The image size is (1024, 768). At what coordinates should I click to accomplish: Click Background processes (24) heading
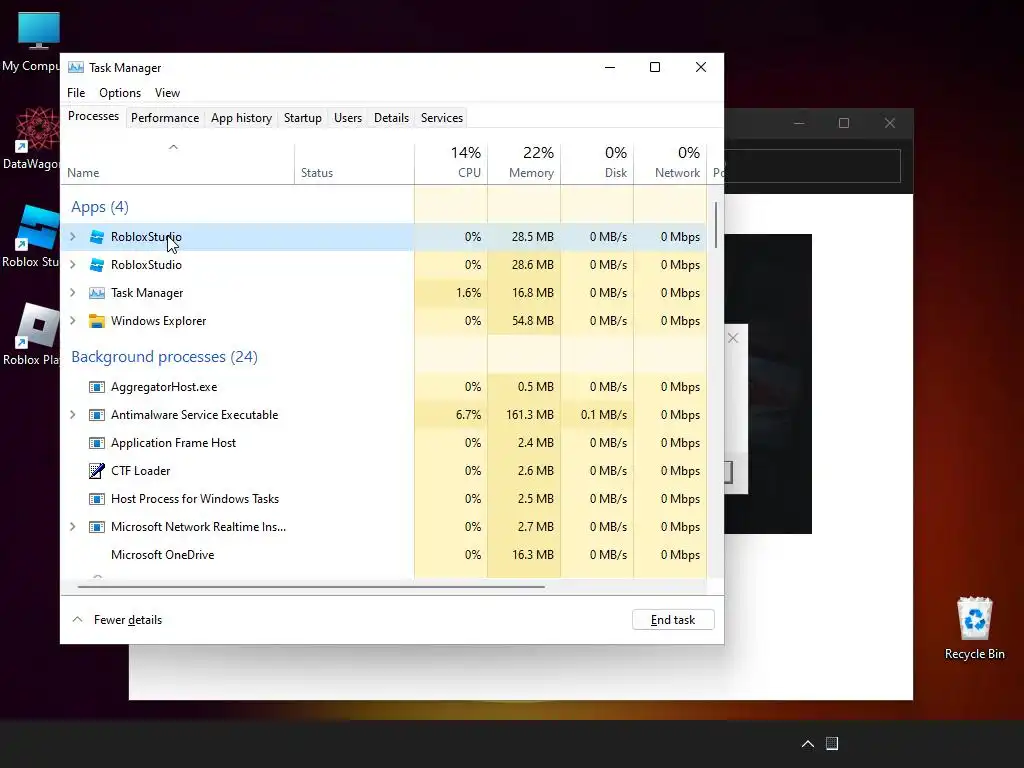165,357
